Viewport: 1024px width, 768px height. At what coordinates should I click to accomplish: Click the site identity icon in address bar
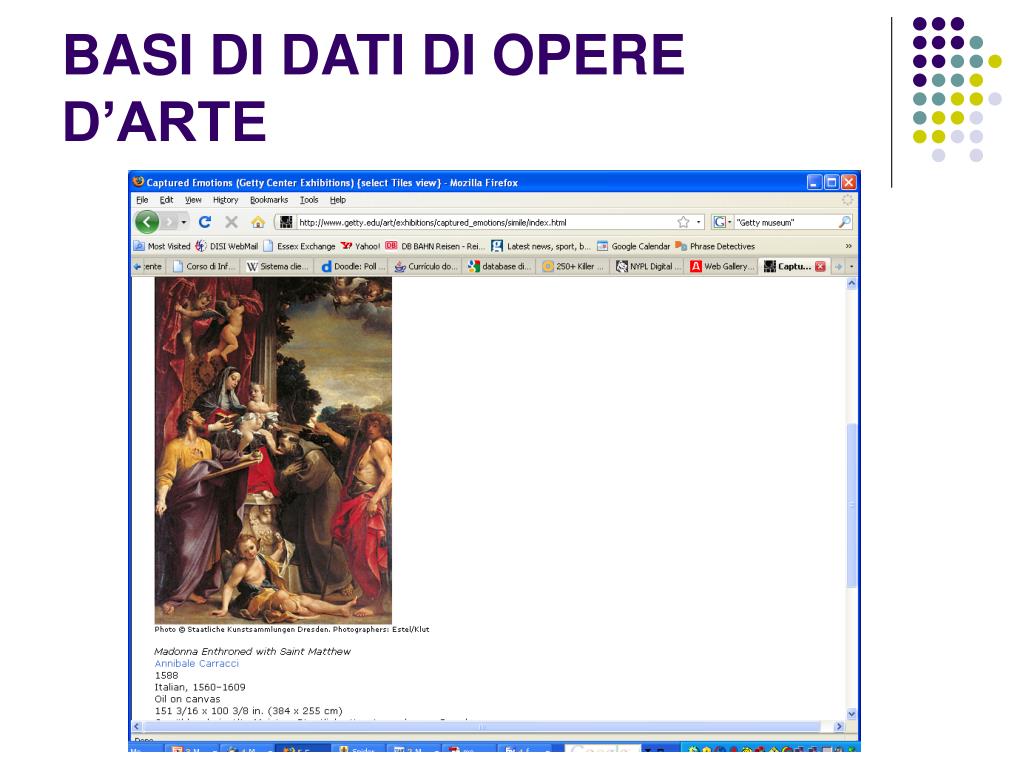(286, 222)
